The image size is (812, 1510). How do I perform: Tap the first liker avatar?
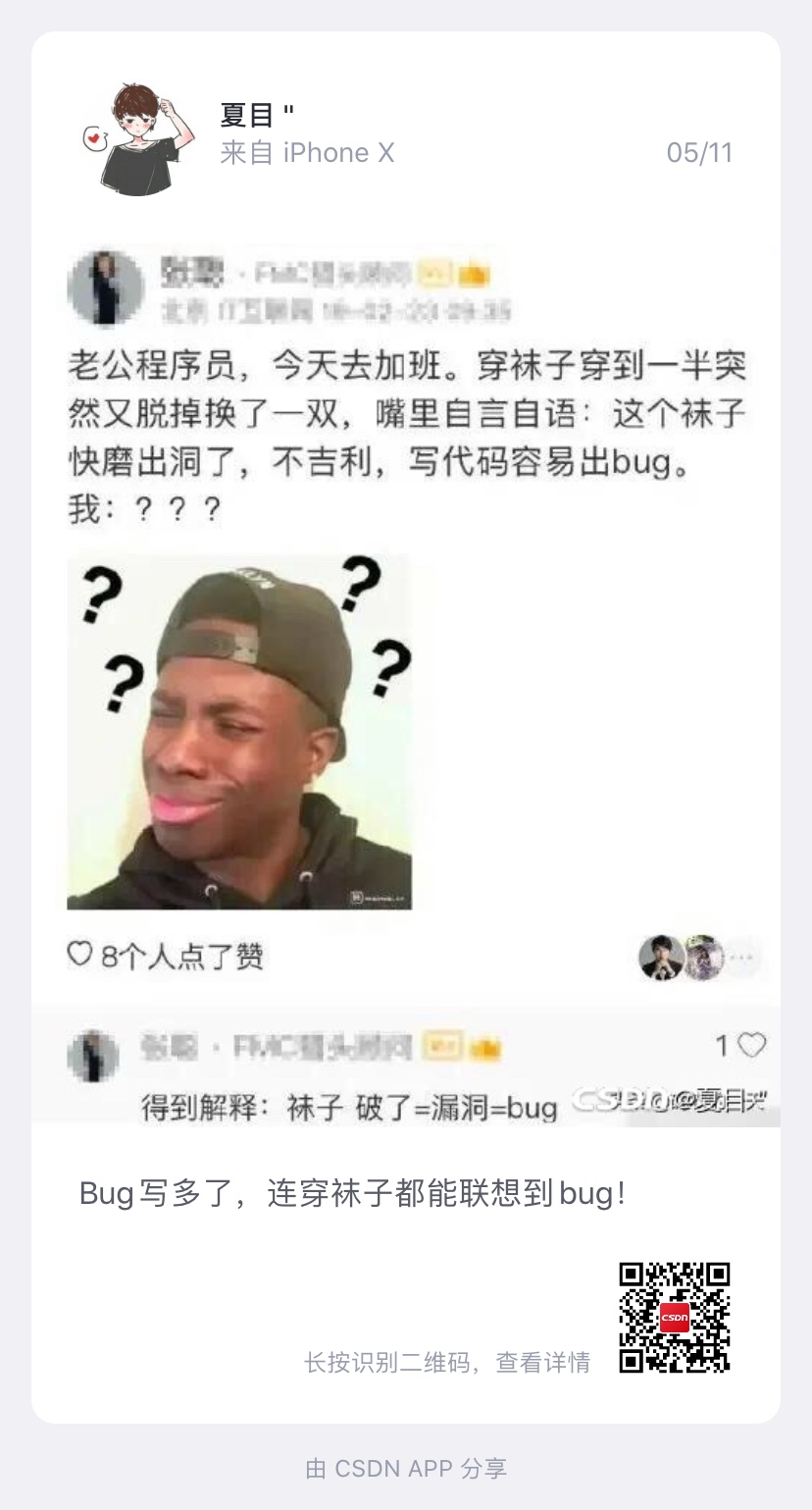661,958
